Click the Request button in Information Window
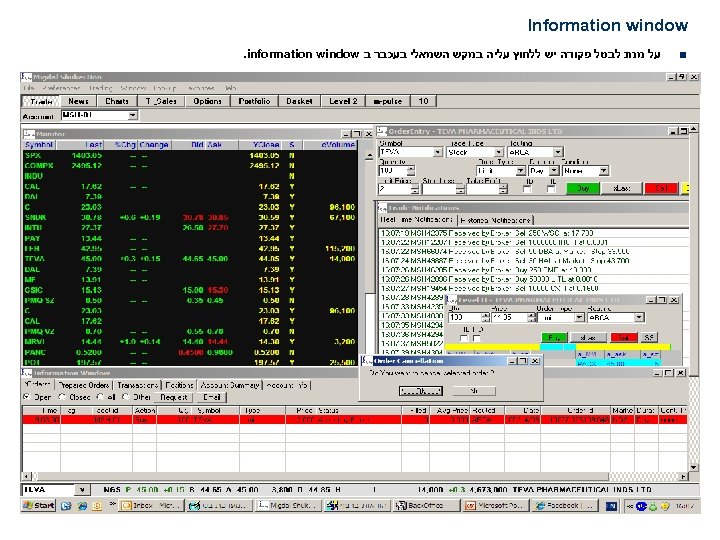Viewport: 720px width, 540px height. (x=174, y=397)
